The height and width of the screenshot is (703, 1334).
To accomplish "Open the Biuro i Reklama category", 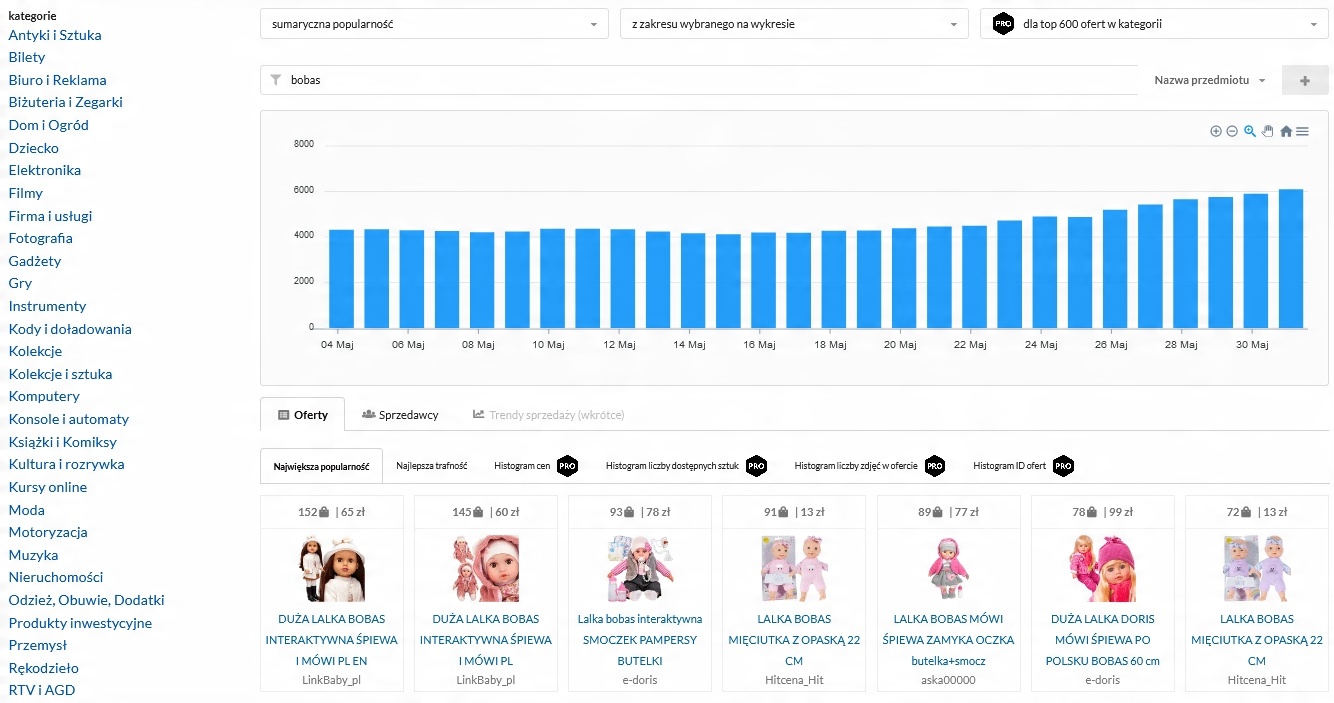I will (57, 80).
